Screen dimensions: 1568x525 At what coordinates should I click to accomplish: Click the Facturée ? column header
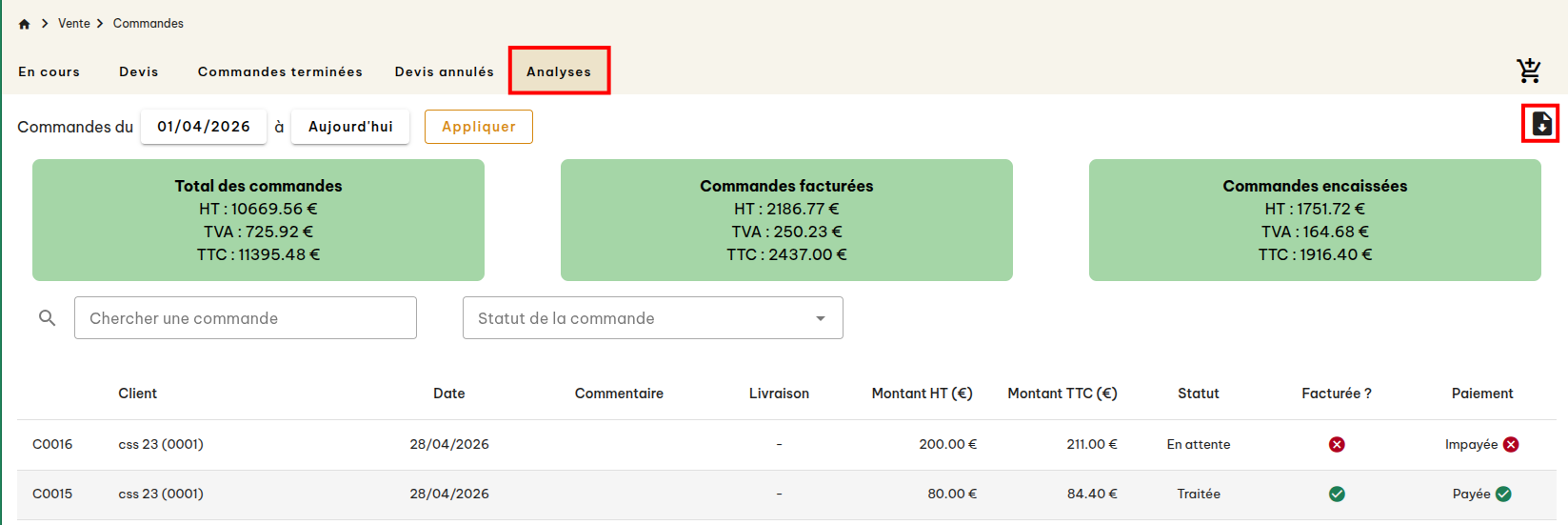coord(1337,394)
